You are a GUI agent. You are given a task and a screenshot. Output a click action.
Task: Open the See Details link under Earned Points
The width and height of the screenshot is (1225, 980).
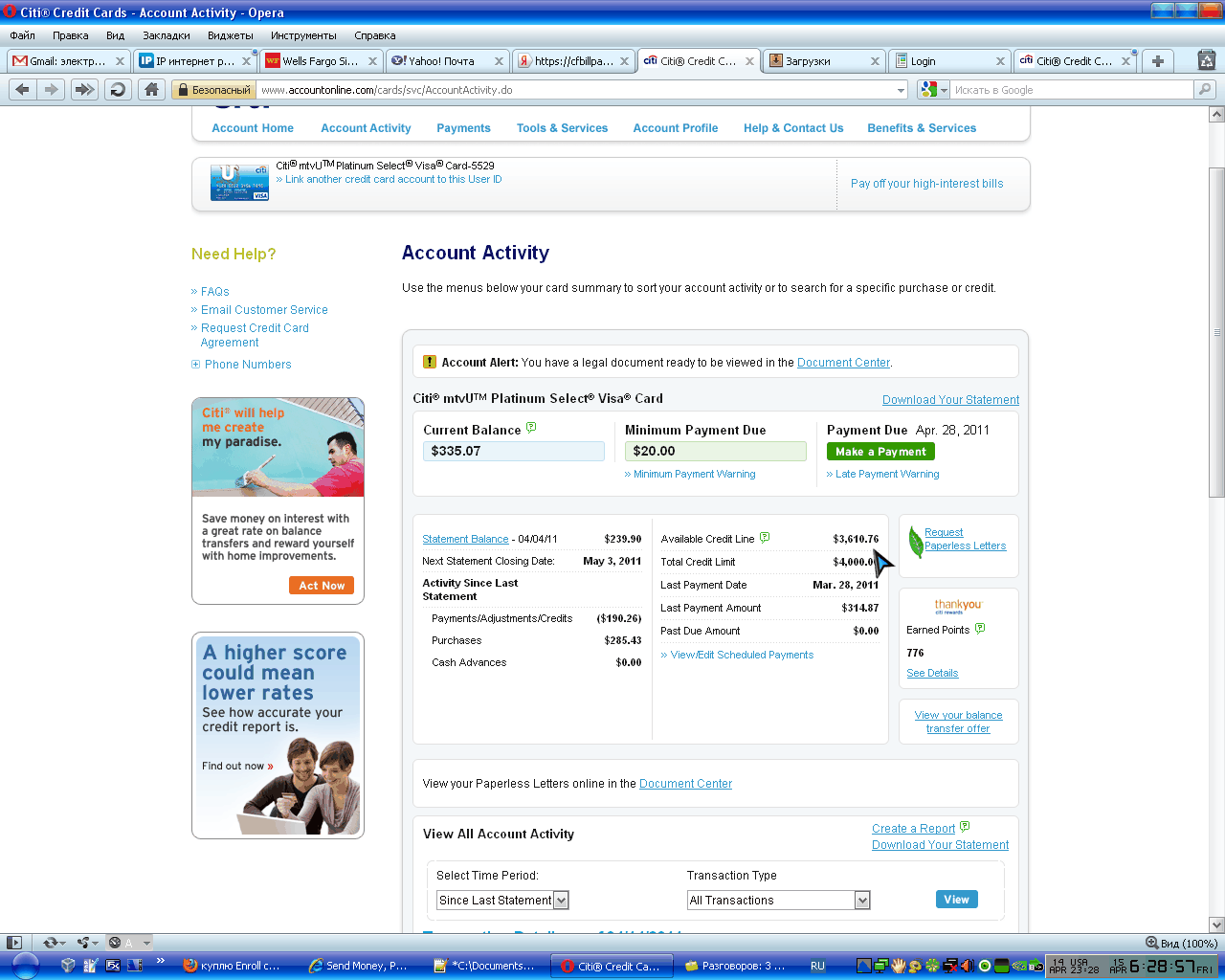932,673
